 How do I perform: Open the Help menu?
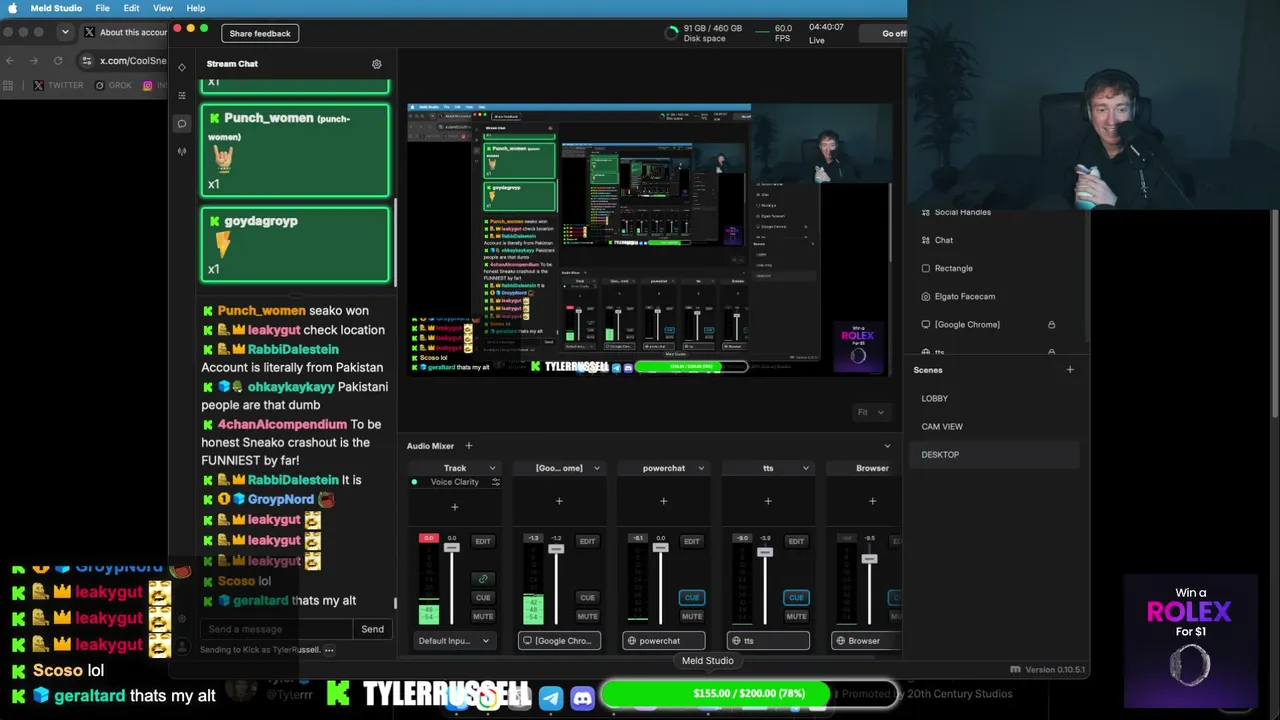196,8
